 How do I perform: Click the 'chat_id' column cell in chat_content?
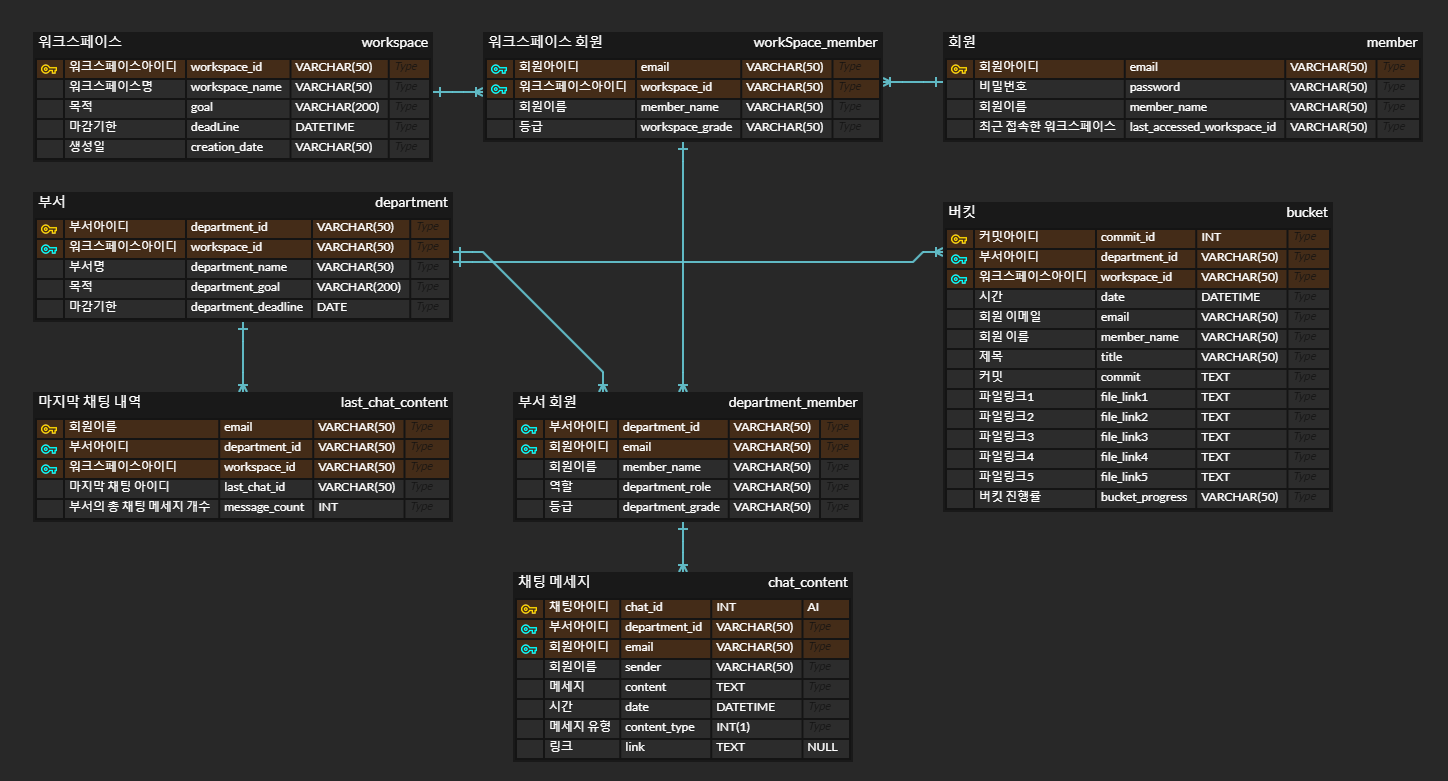coord(666,608)
